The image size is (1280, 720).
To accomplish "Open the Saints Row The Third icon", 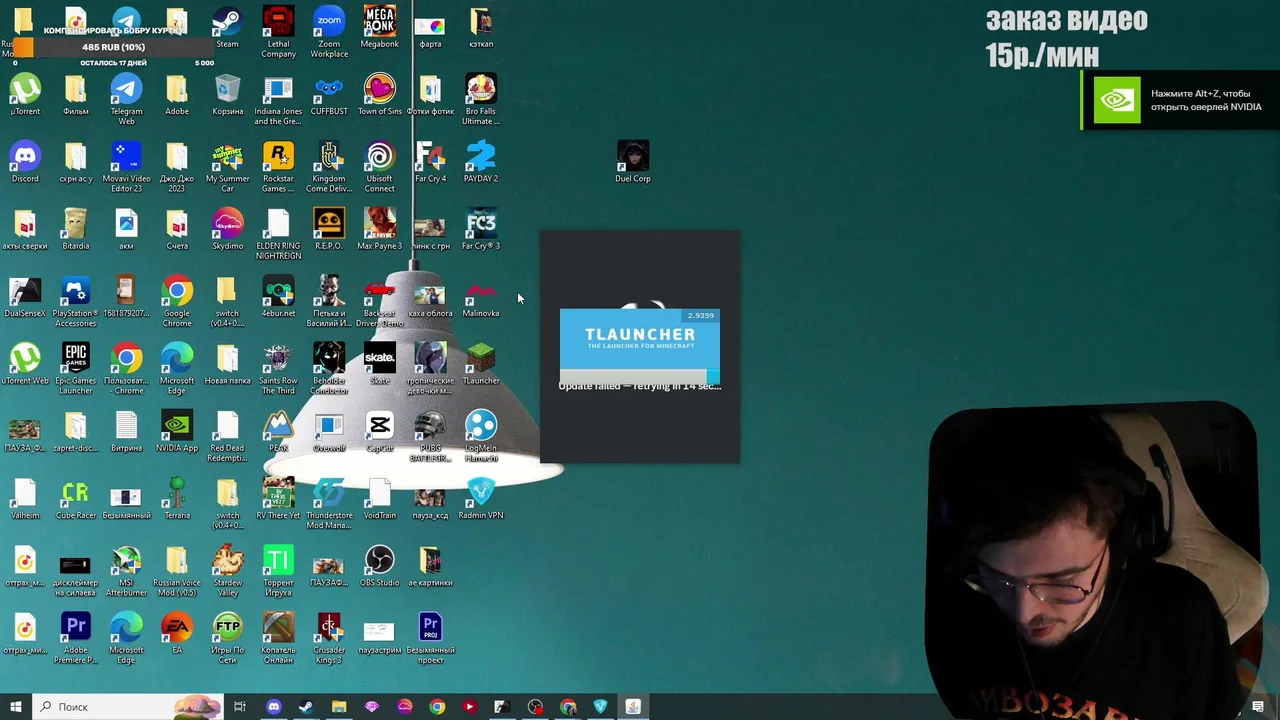I will coord(278,368).
